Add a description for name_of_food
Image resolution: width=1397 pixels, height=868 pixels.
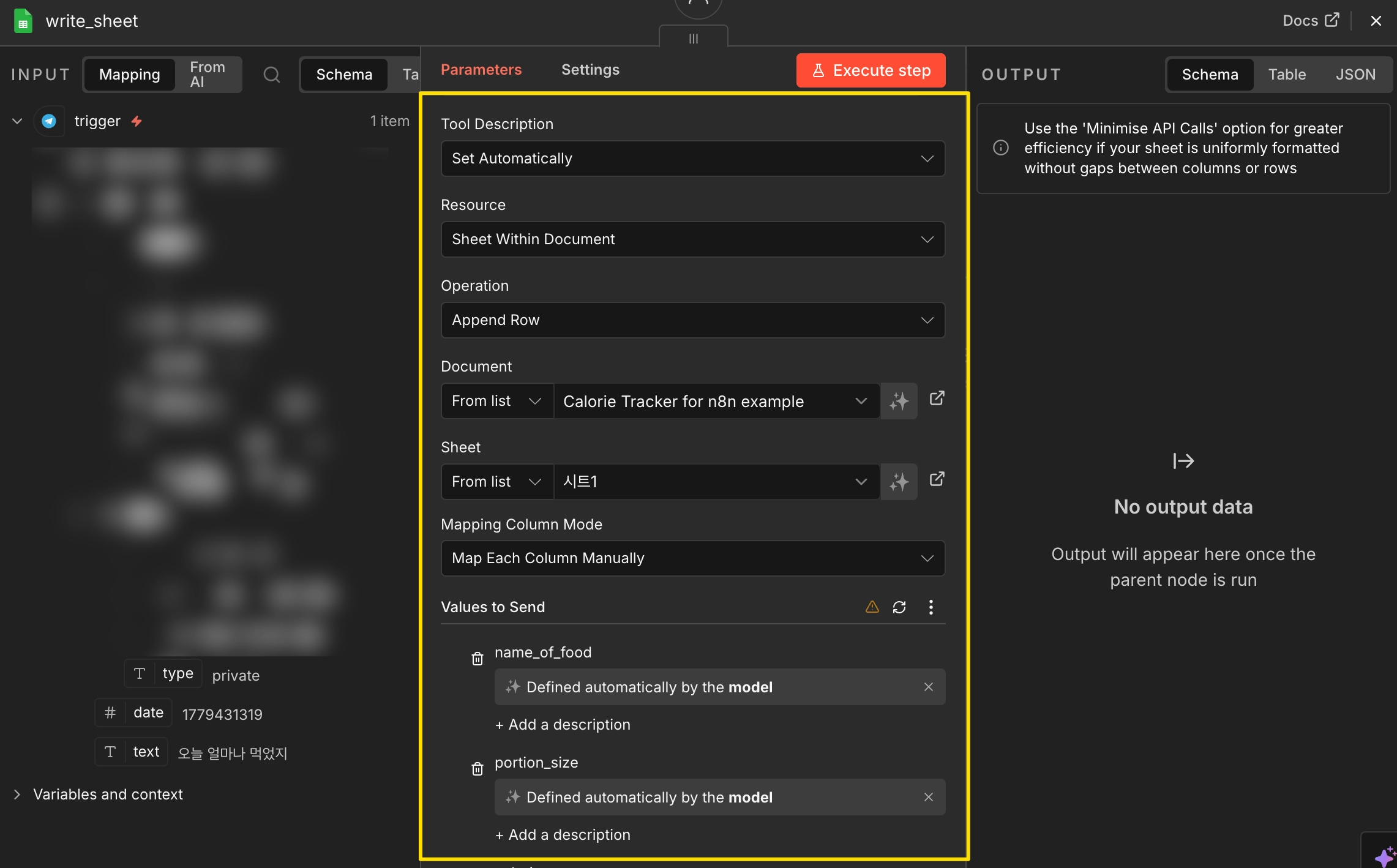(x=563, y=725)
